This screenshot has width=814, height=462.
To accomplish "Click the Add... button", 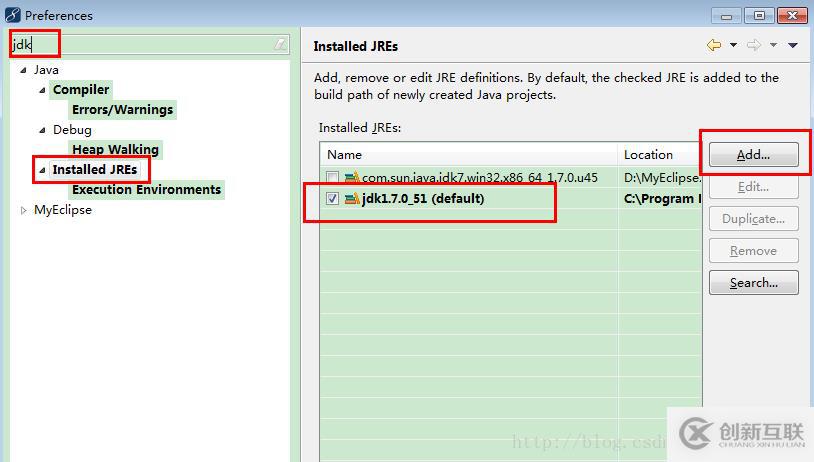I will tap(754, 155).
